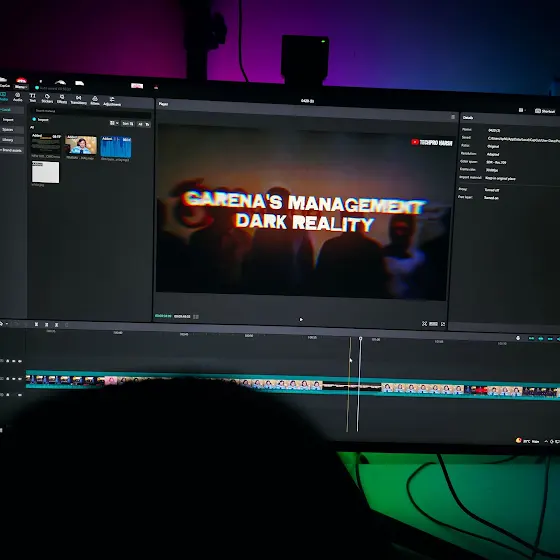Click the microphone record icon above timeline
Viewport: 560px width, 560px height.
pos(518,338)
